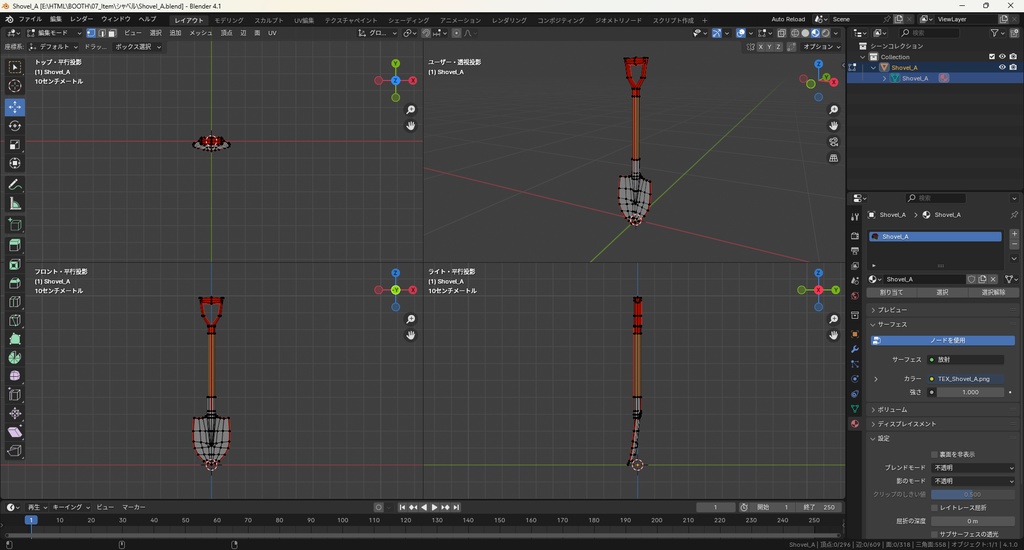Click the camera view icon in the perspective viewport

point(834,142)
